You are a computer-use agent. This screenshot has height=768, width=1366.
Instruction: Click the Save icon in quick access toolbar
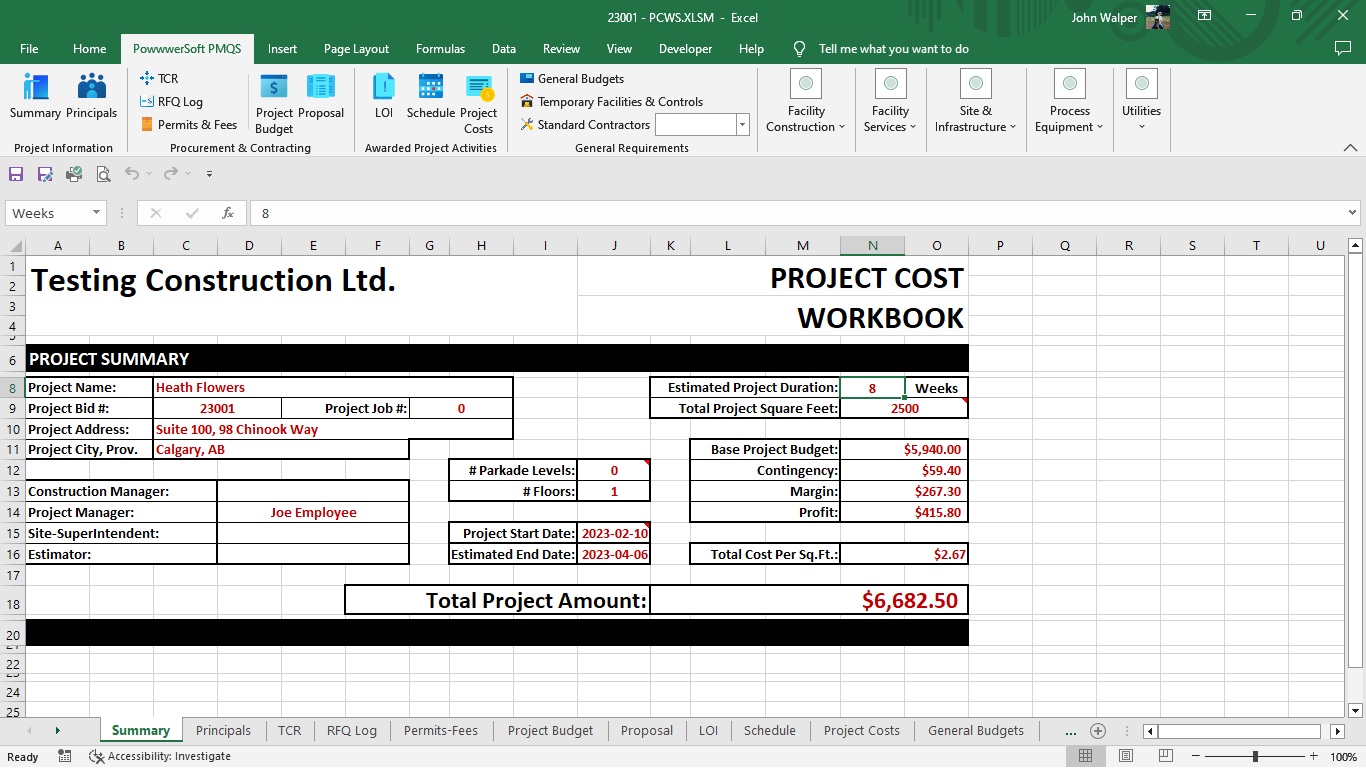pyautogui.click(x=16, y=174)
